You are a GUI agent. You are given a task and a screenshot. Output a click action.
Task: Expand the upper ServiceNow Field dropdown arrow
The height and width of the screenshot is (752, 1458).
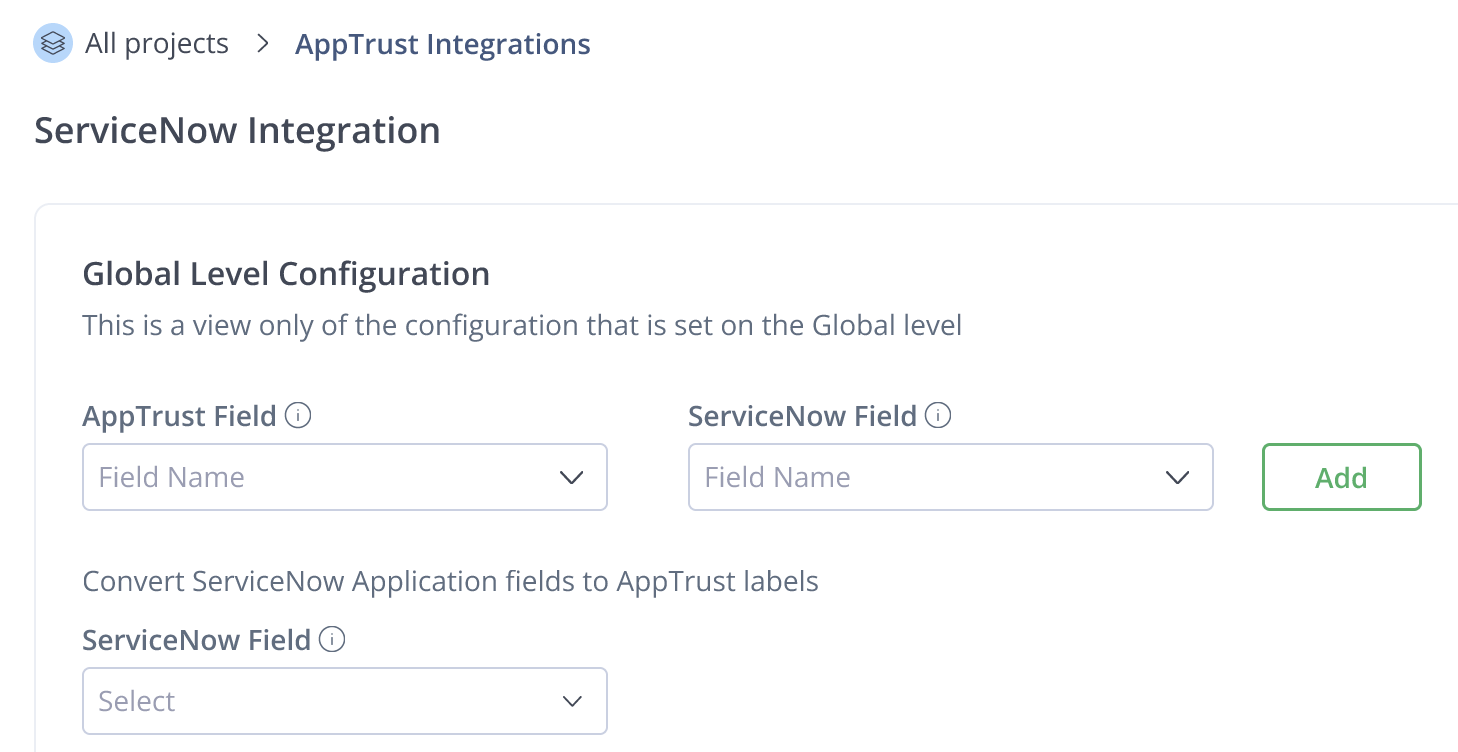point(1178,477)
